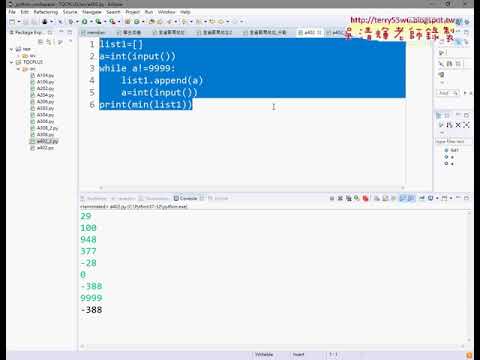The width and height of the screenshot is (480, 360).
Task: Select A304.py in the tree
Action: 45,115
